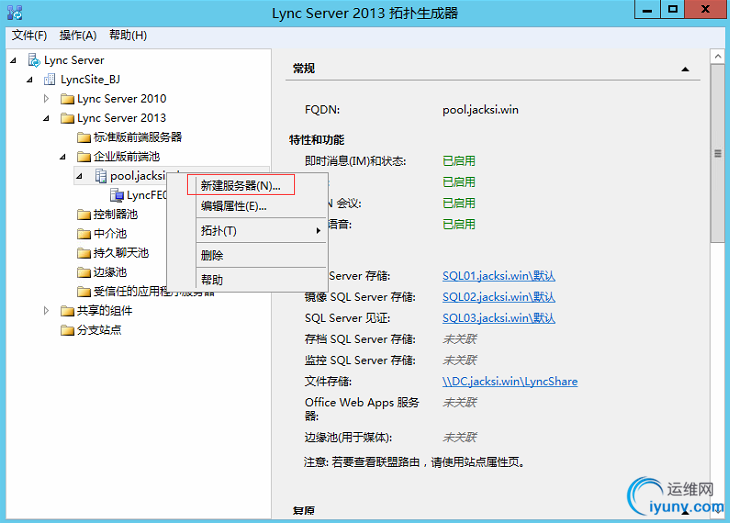Expand the 共享的组件 node
730x523 pixels.
pyautogui.click(x=46, y=311)
